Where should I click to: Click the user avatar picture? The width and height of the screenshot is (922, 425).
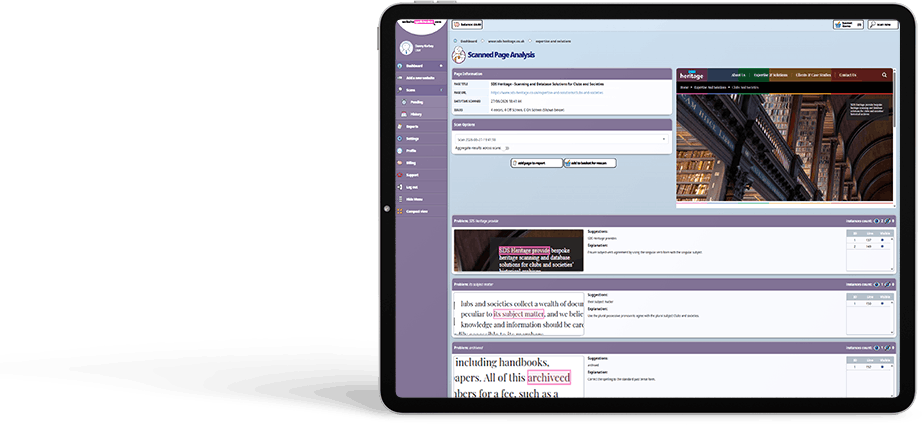click(x=406, y=48)
